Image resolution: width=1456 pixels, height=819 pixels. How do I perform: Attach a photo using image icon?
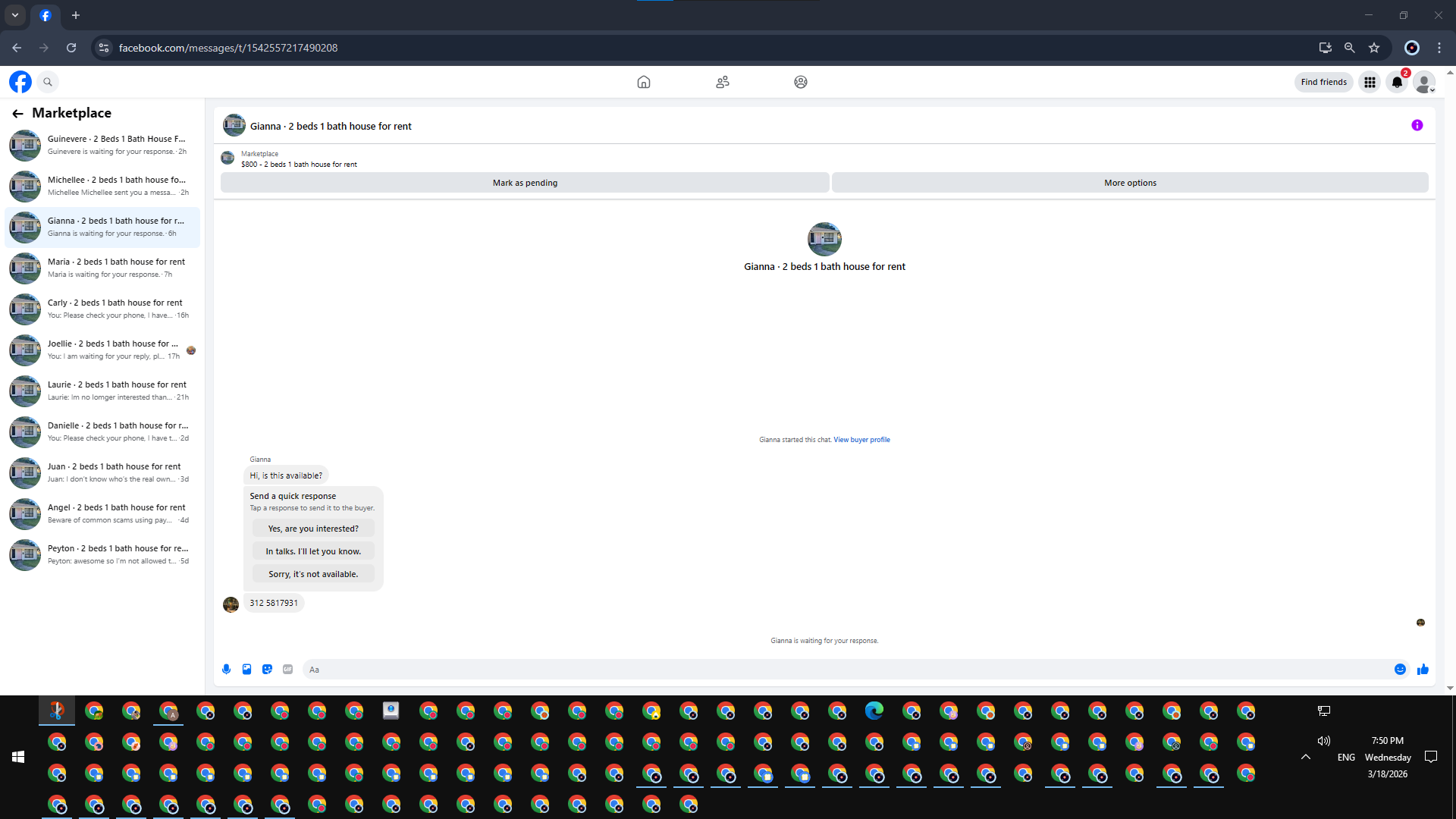[246, 669]
